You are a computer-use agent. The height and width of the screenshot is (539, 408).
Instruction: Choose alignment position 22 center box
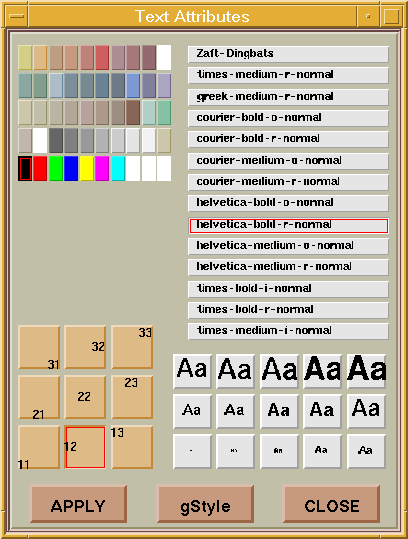click(85, 397)
